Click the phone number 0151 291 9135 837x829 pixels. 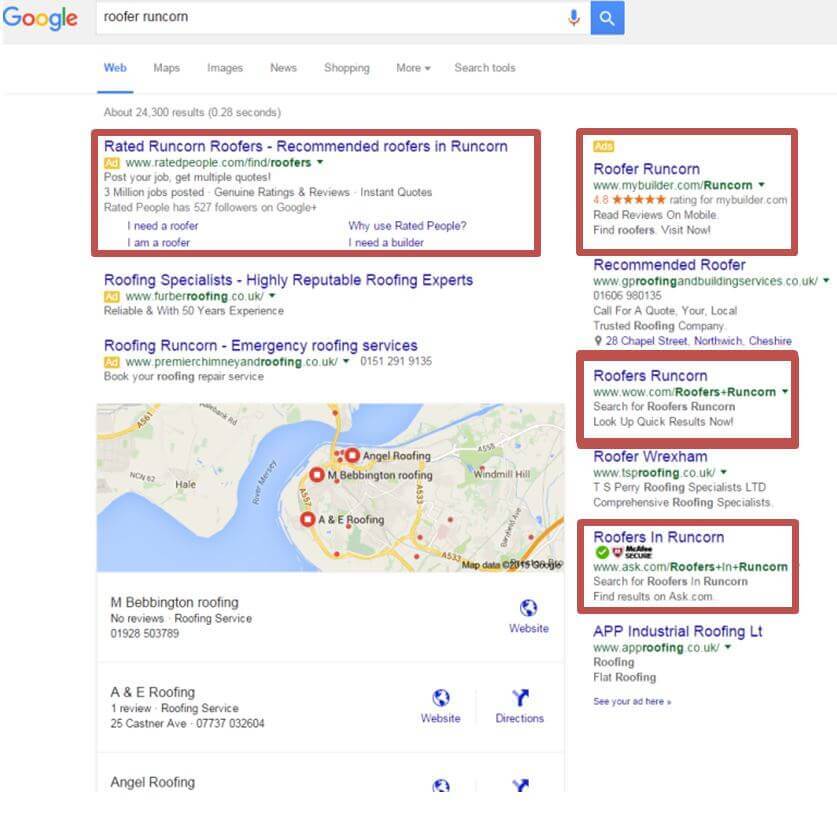pyautogui.click(x=396, y=361)
